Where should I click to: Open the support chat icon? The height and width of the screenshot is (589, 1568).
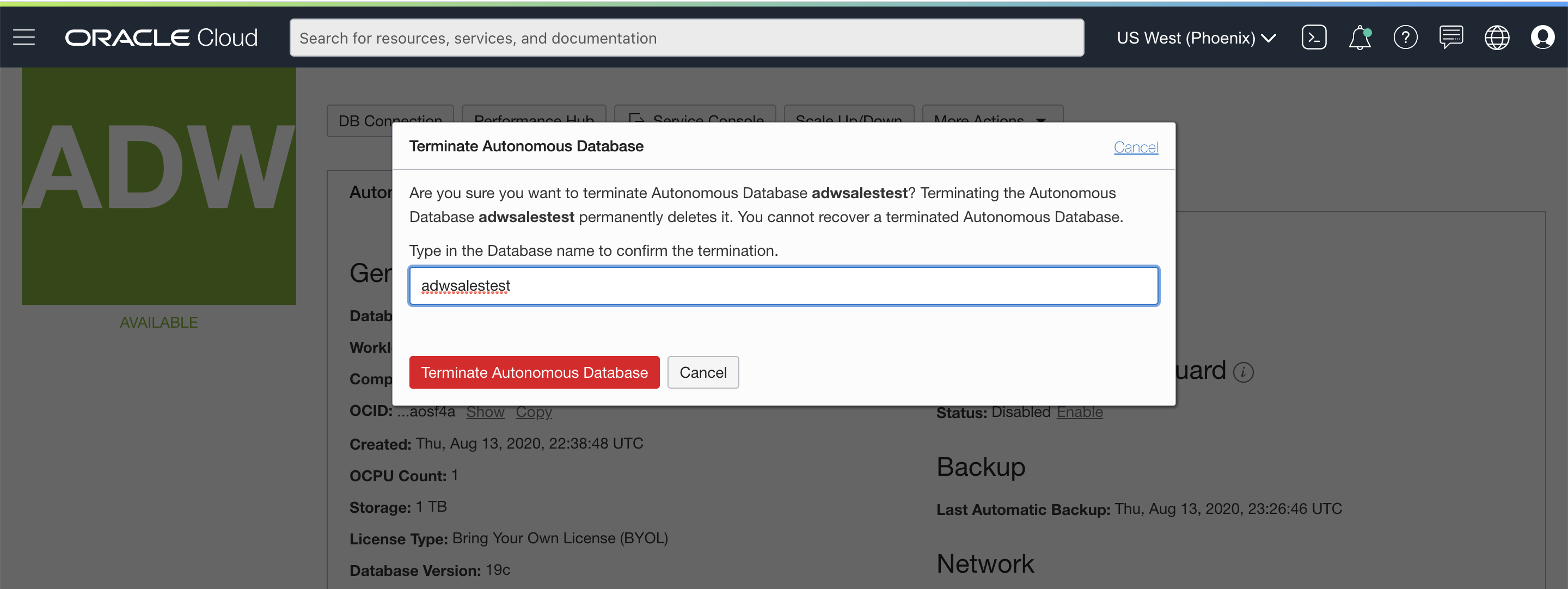coord(1450,38)
